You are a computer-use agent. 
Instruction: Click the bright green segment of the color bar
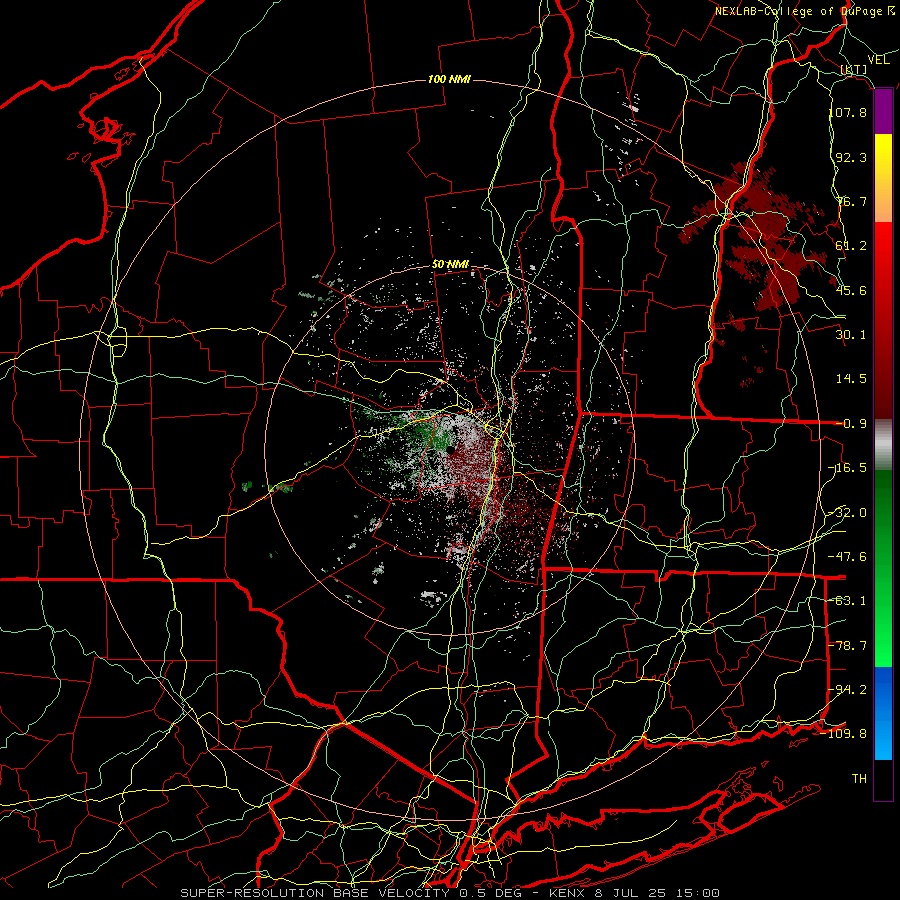(883, 637)
